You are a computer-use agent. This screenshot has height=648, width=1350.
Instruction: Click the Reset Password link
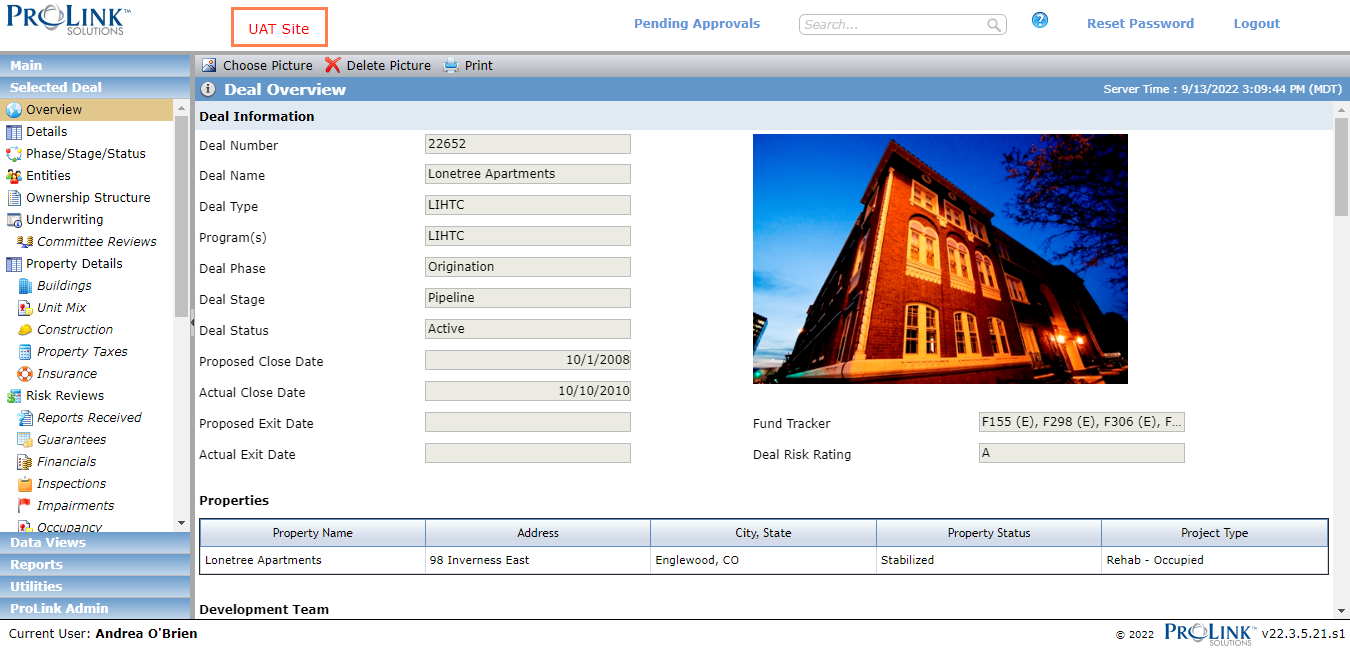pos(1140,23)
